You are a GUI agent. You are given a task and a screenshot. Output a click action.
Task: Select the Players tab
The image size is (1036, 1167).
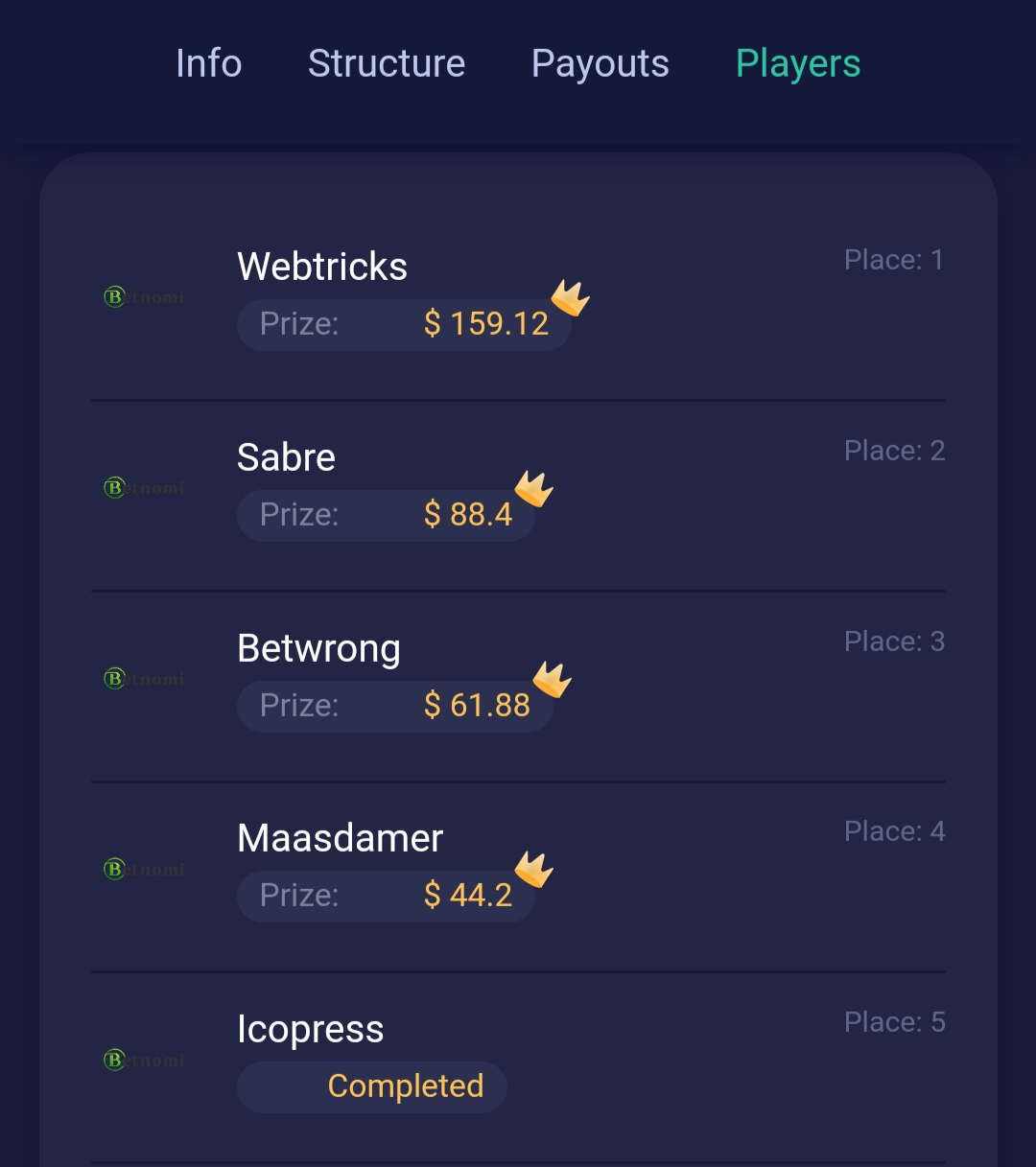(x=798, y=64)
